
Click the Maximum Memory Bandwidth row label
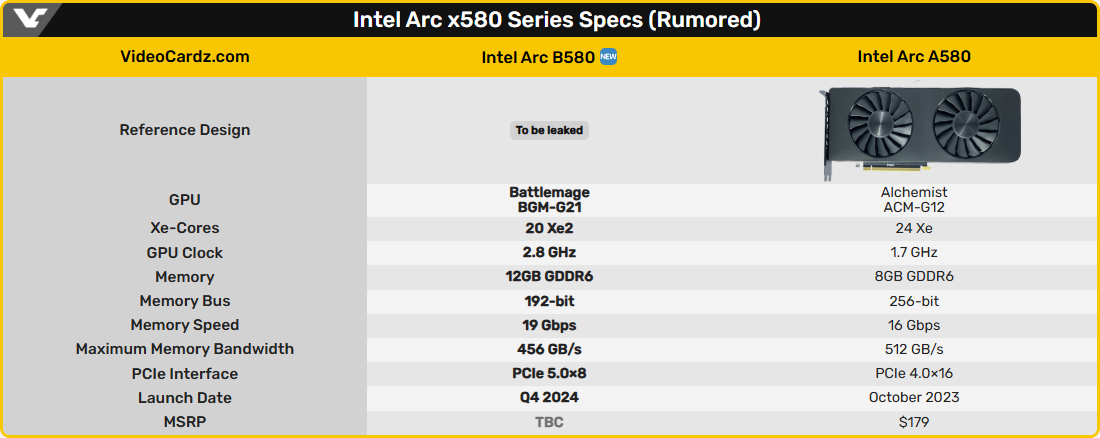tap(185, 349)
